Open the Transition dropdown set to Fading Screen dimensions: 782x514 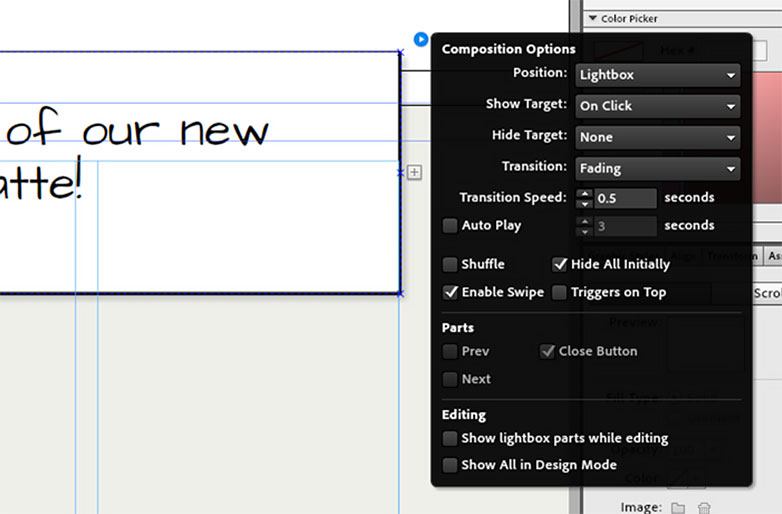[657, 169]
